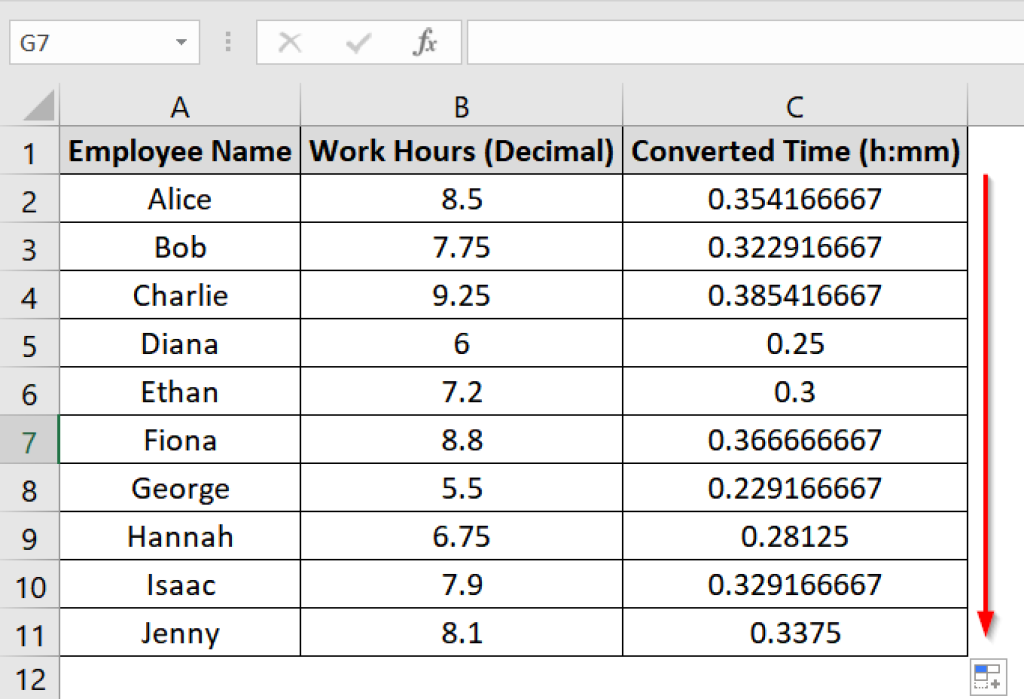Image resolution: width=1024 pixels, height=699 pixels.
Task: Open the Name Box dropdown arrow
Action: (181, 42)
